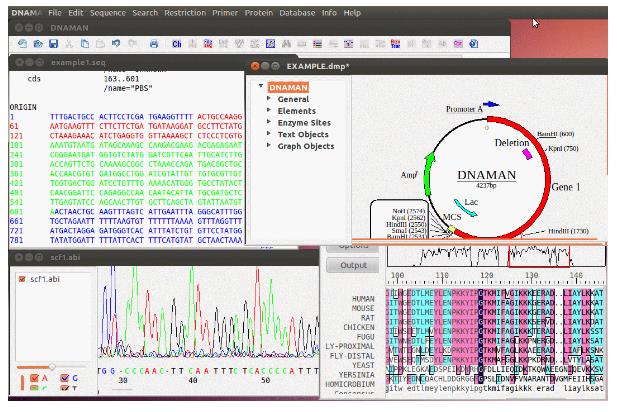
Task: Open the Info menu
Action: (329, 13)
